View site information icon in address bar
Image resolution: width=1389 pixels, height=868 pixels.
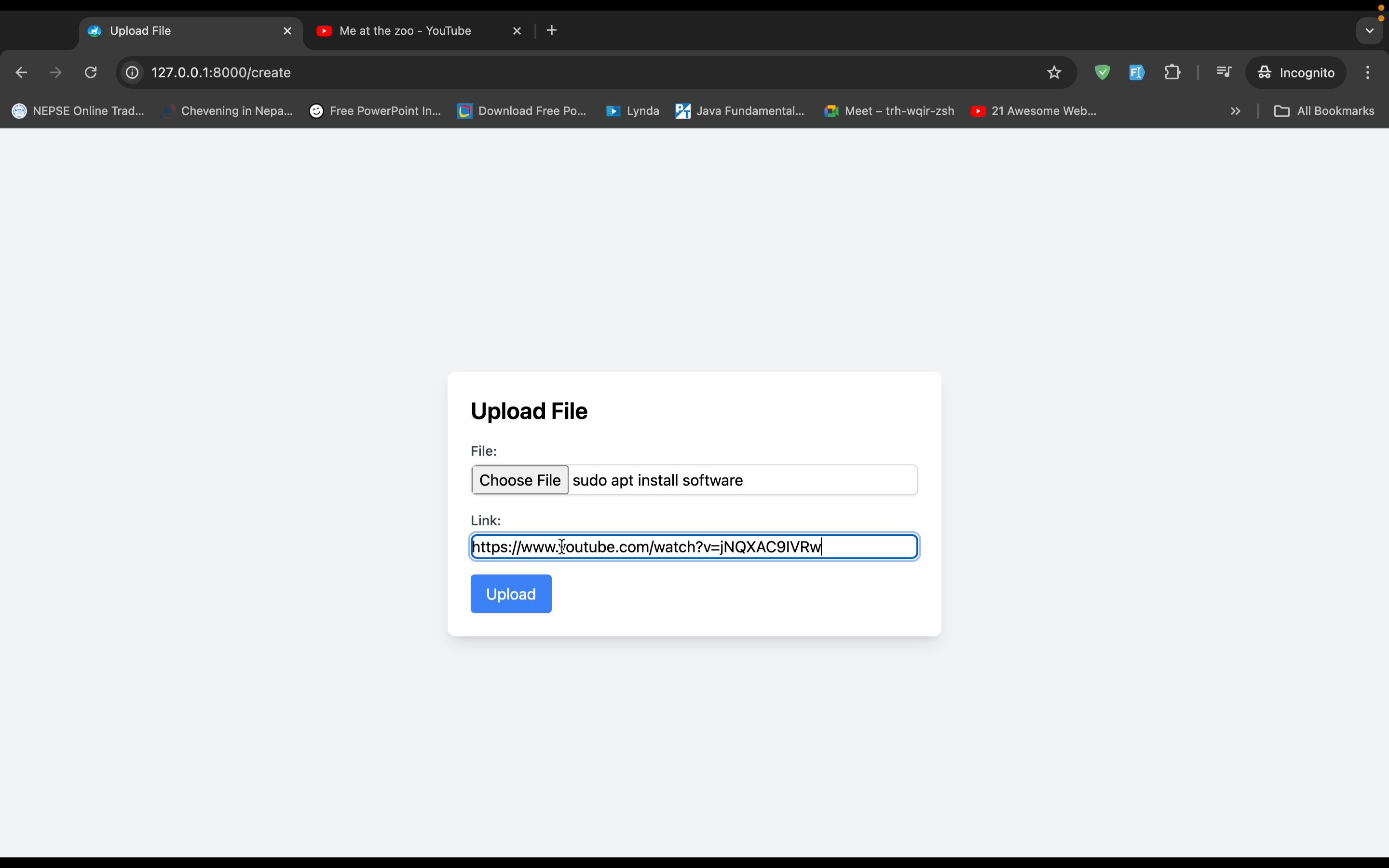click(x=132, y=73)
